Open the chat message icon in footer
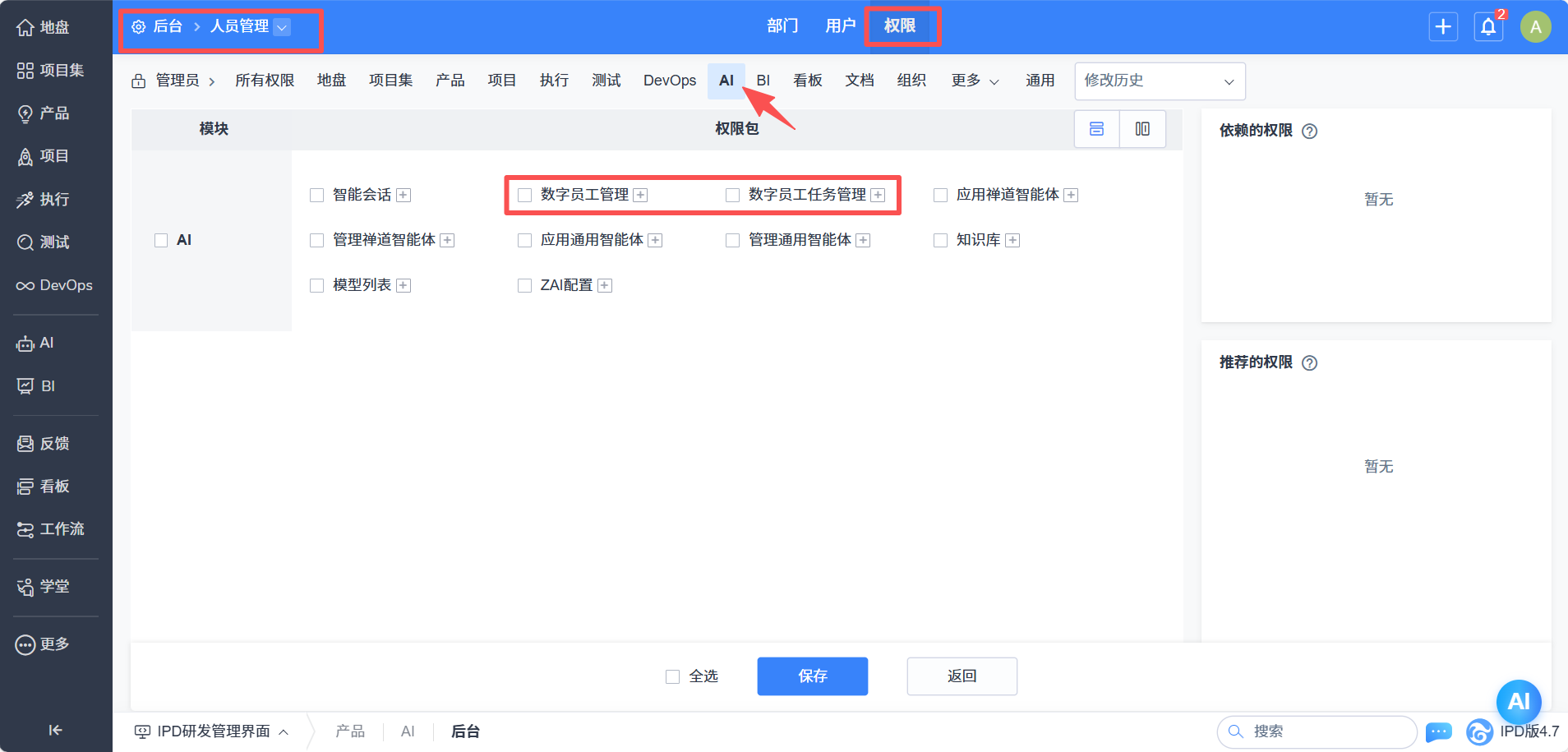This screenshot has height=752, width=1568. tap(1438, 731)
